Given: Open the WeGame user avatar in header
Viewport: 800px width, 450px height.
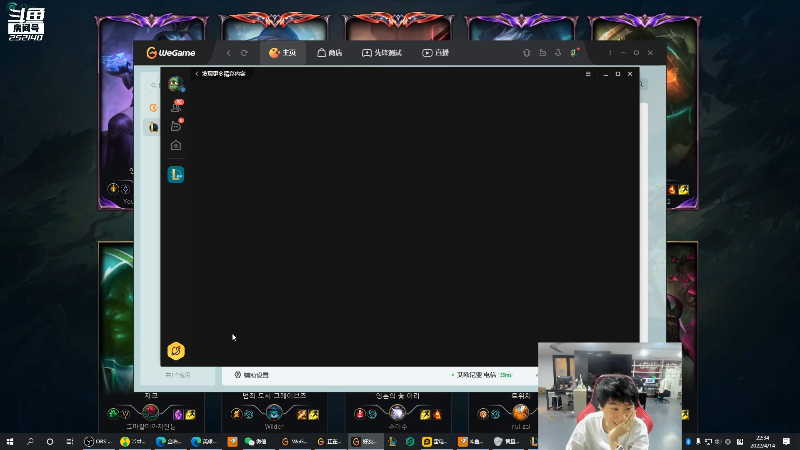Looking at the screenshot, I should 574,53.
